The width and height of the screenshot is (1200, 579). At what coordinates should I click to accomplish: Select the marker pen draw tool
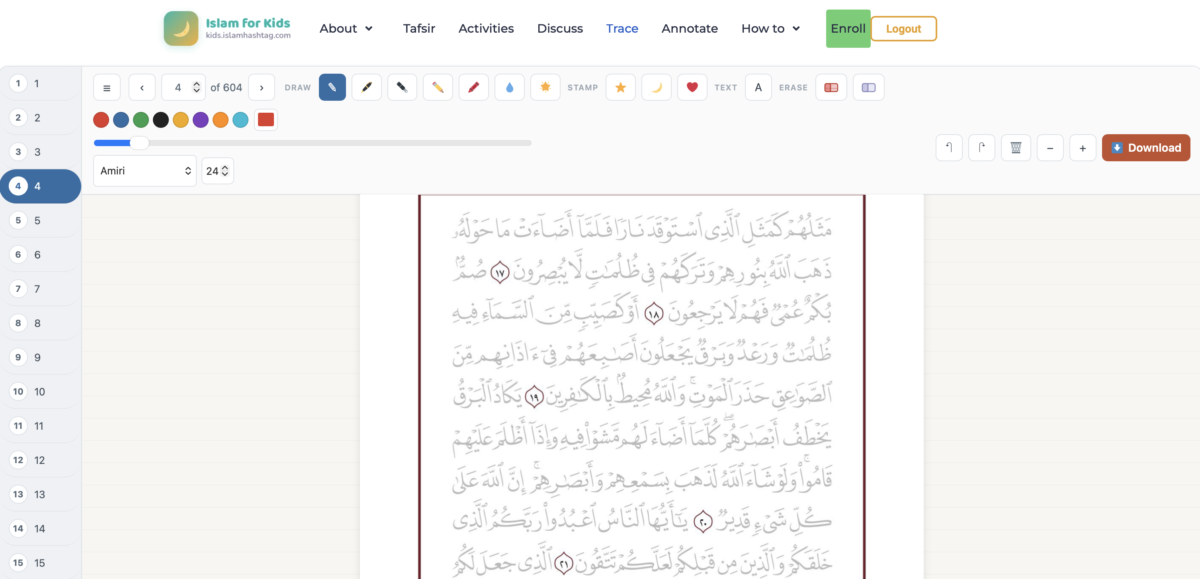[x=402, y=87]
